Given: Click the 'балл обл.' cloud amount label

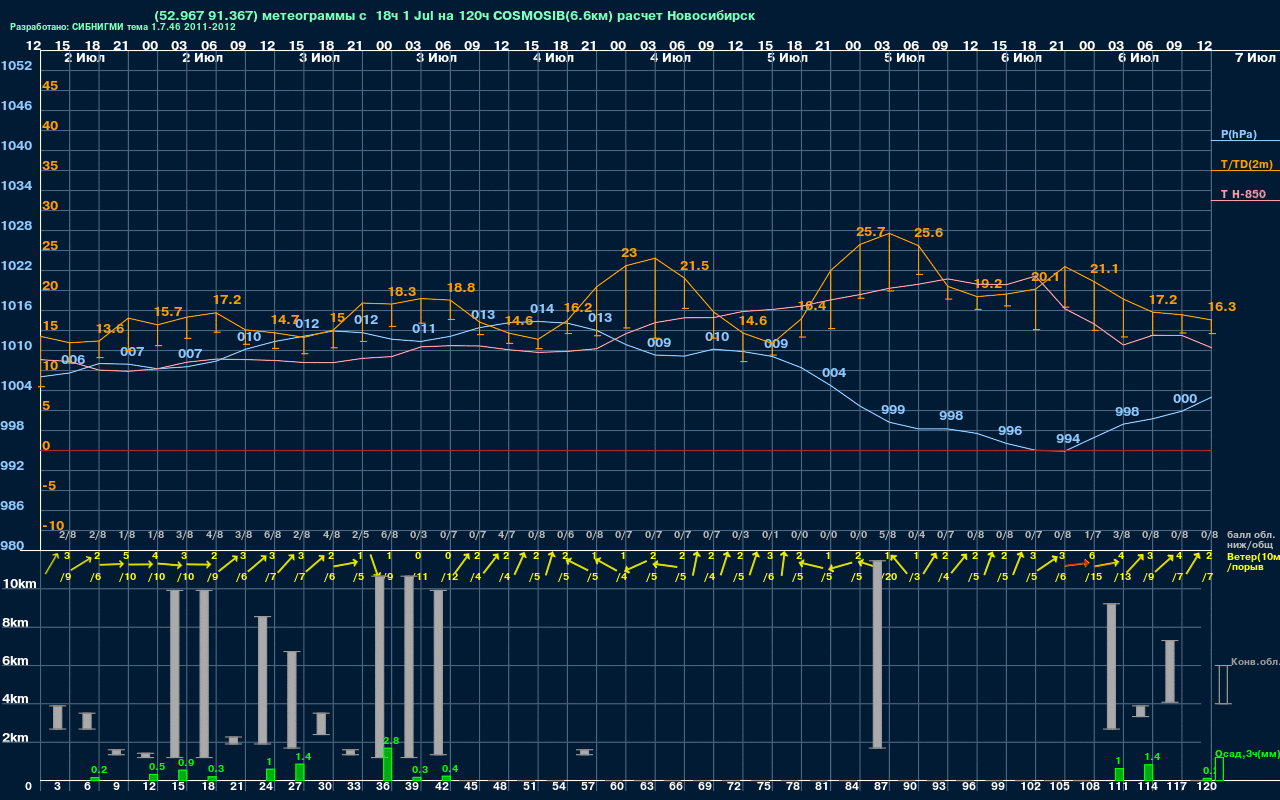Looking at the screenshot, I should (x=1250, y=535).
